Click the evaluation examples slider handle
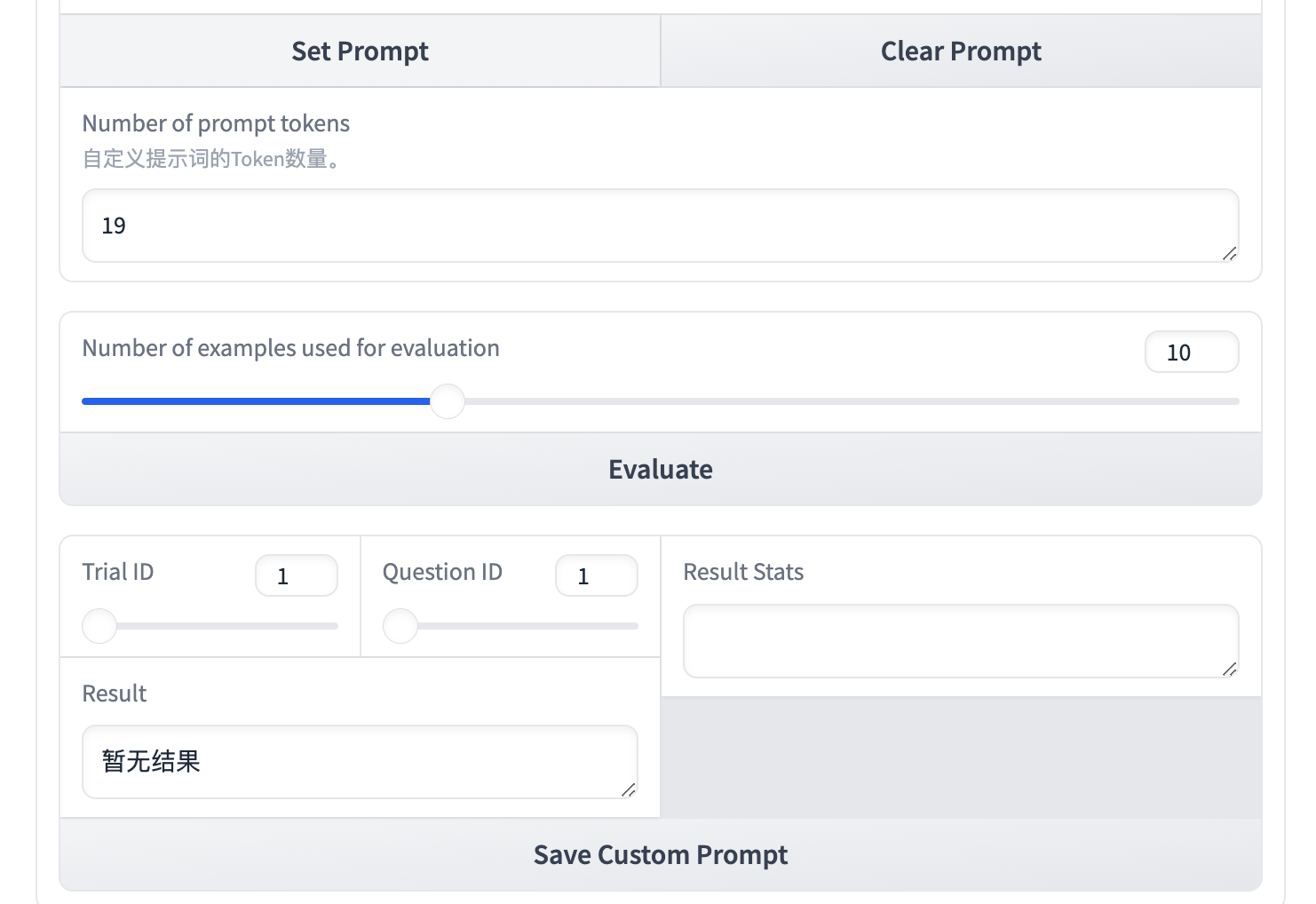 [x=448, y=401]
